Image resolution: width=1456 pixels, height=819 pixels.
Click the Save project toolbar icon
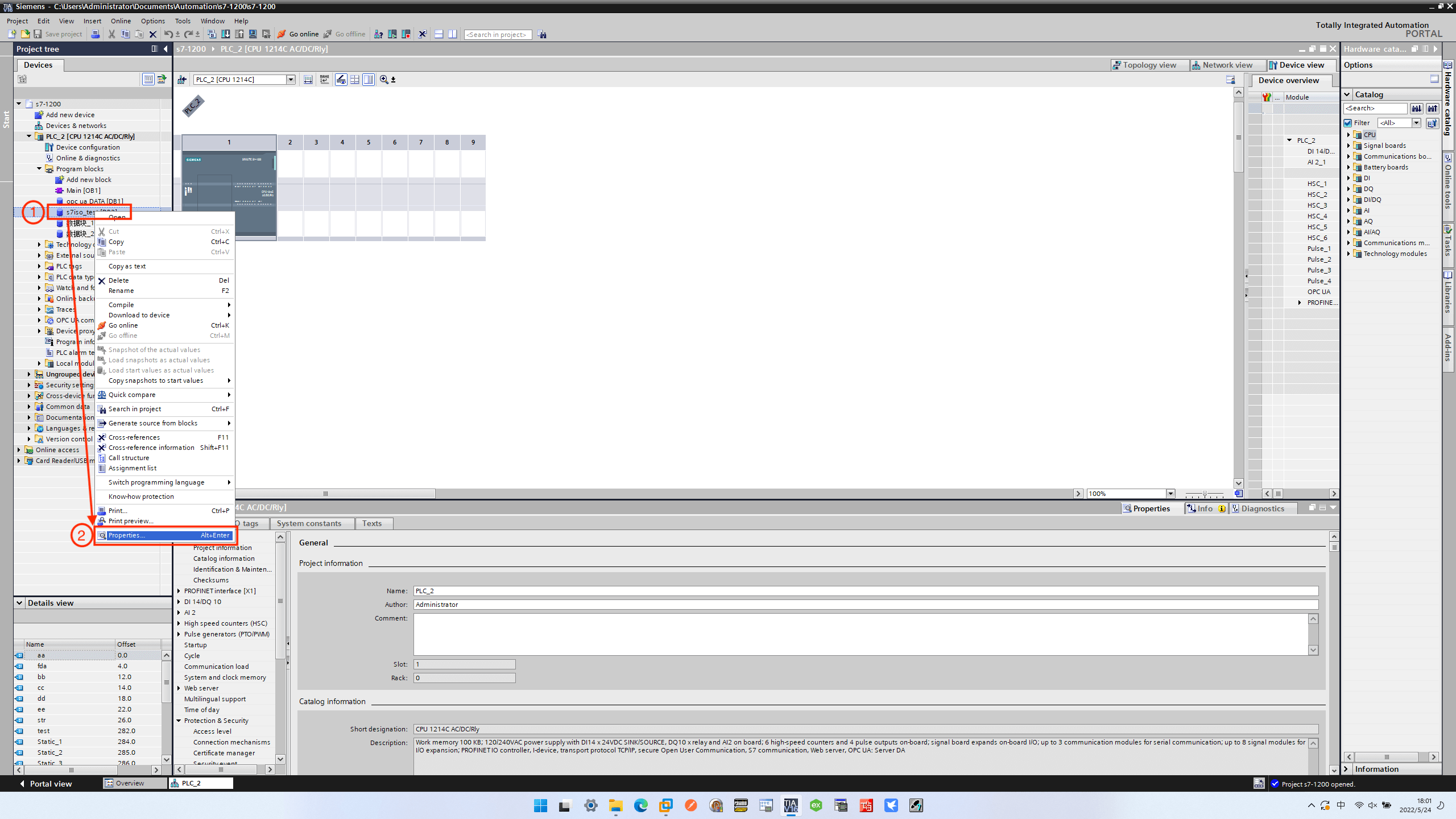tap(38, 34)
